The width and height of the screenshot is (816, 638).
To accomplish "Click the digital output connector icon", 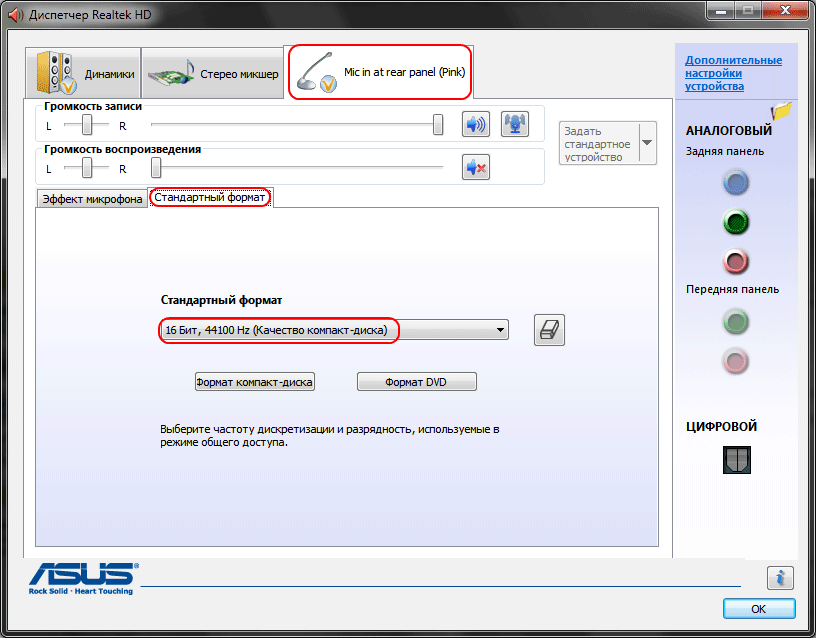I will coord(736,459).
